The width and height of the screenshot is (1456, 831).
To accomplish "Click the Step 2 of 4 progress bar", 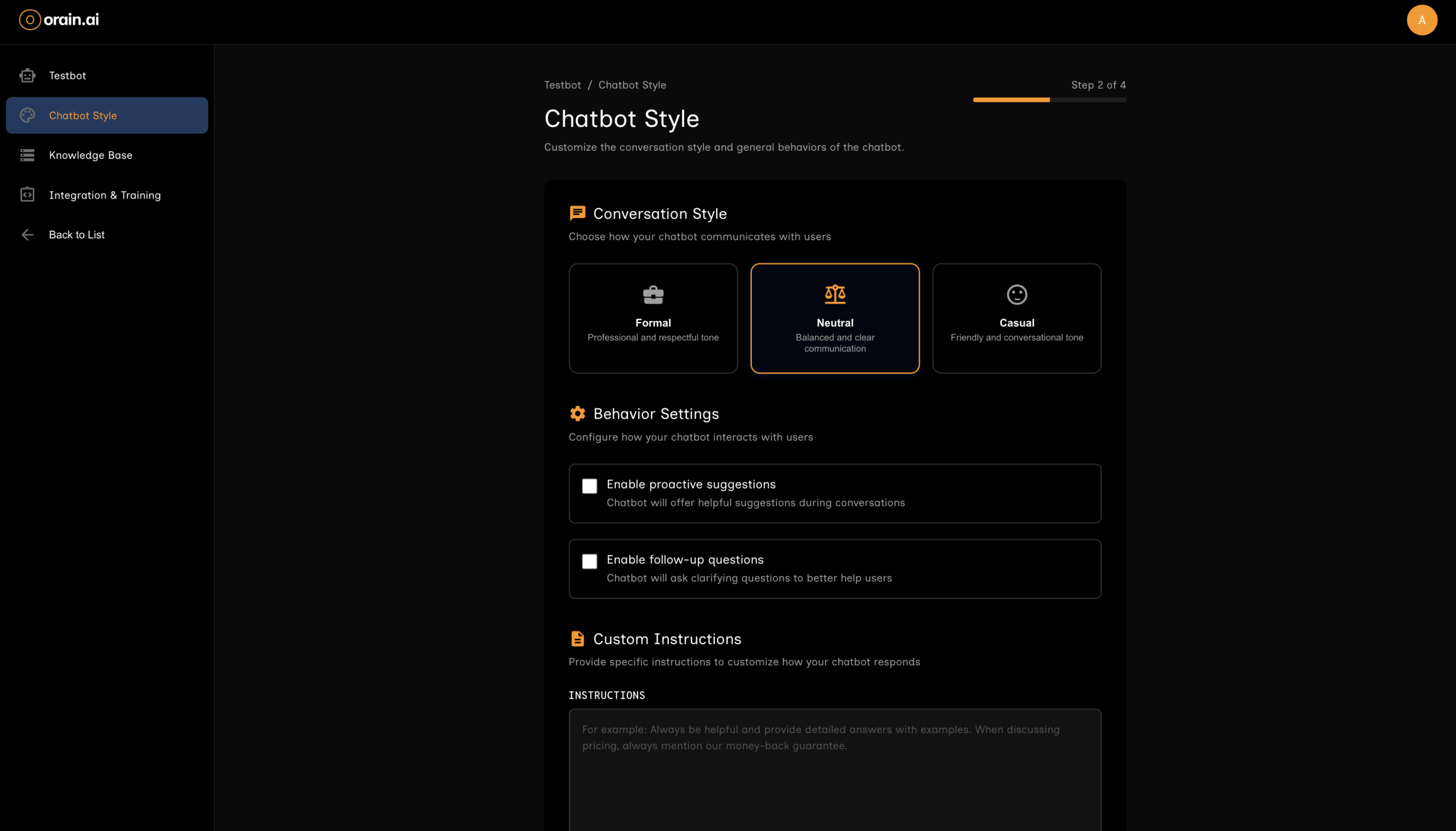I will 1049,100.
